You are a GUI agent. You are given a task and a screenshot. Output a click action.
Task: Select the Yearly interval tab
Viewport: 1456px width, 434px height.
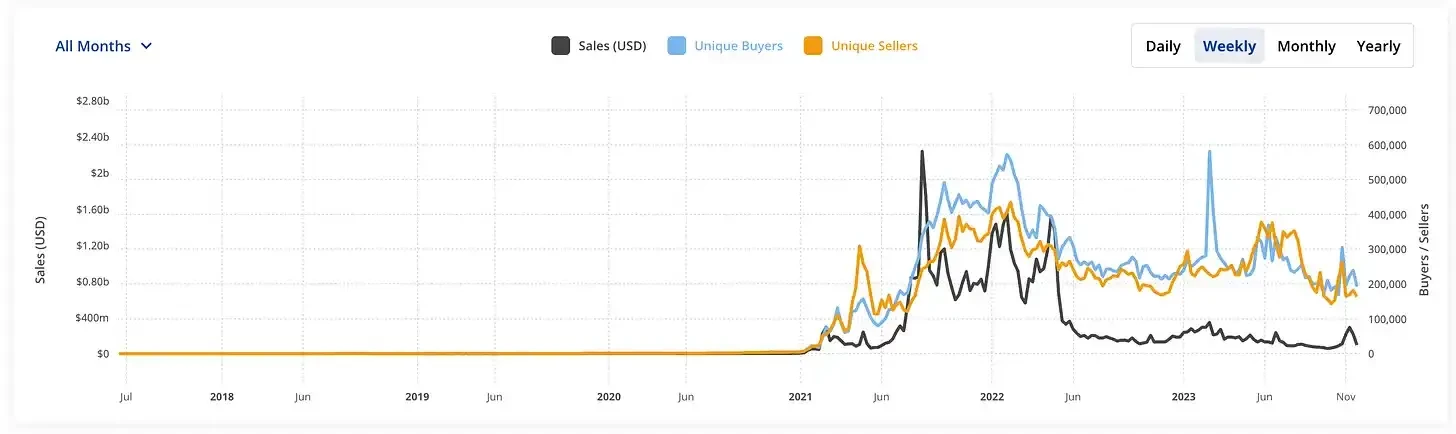pyautogui.click(x=1378, y=46)
